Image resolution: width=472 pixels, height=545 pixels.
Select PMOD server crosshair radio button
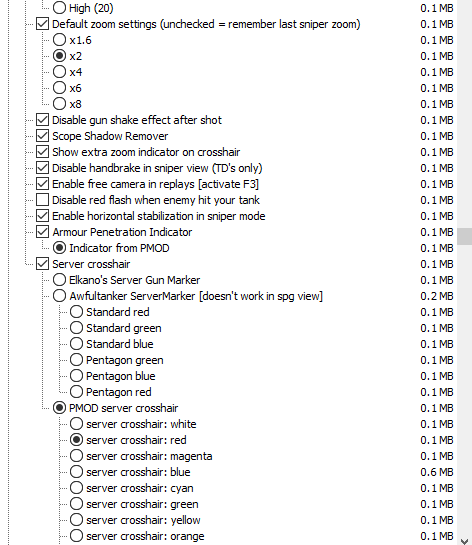tap(59, 408)
